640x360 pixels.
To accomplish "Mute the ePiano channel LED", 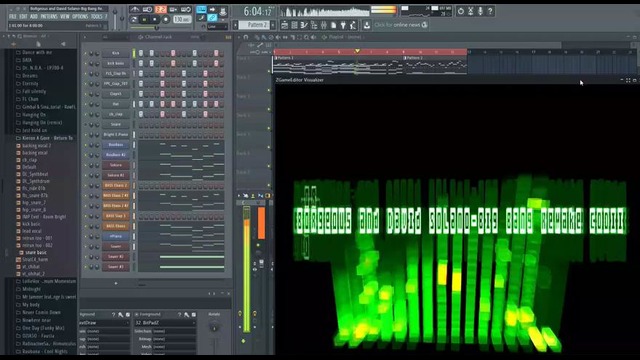I will (x=85, y=236).
